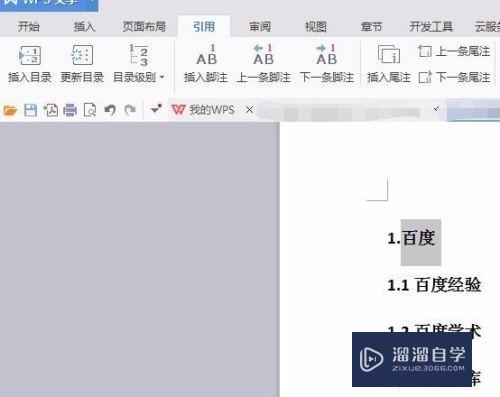
Task: Click the Insert Footnote (插入脚注) icon
Action: pyautogui.click(x=206, y=55)
